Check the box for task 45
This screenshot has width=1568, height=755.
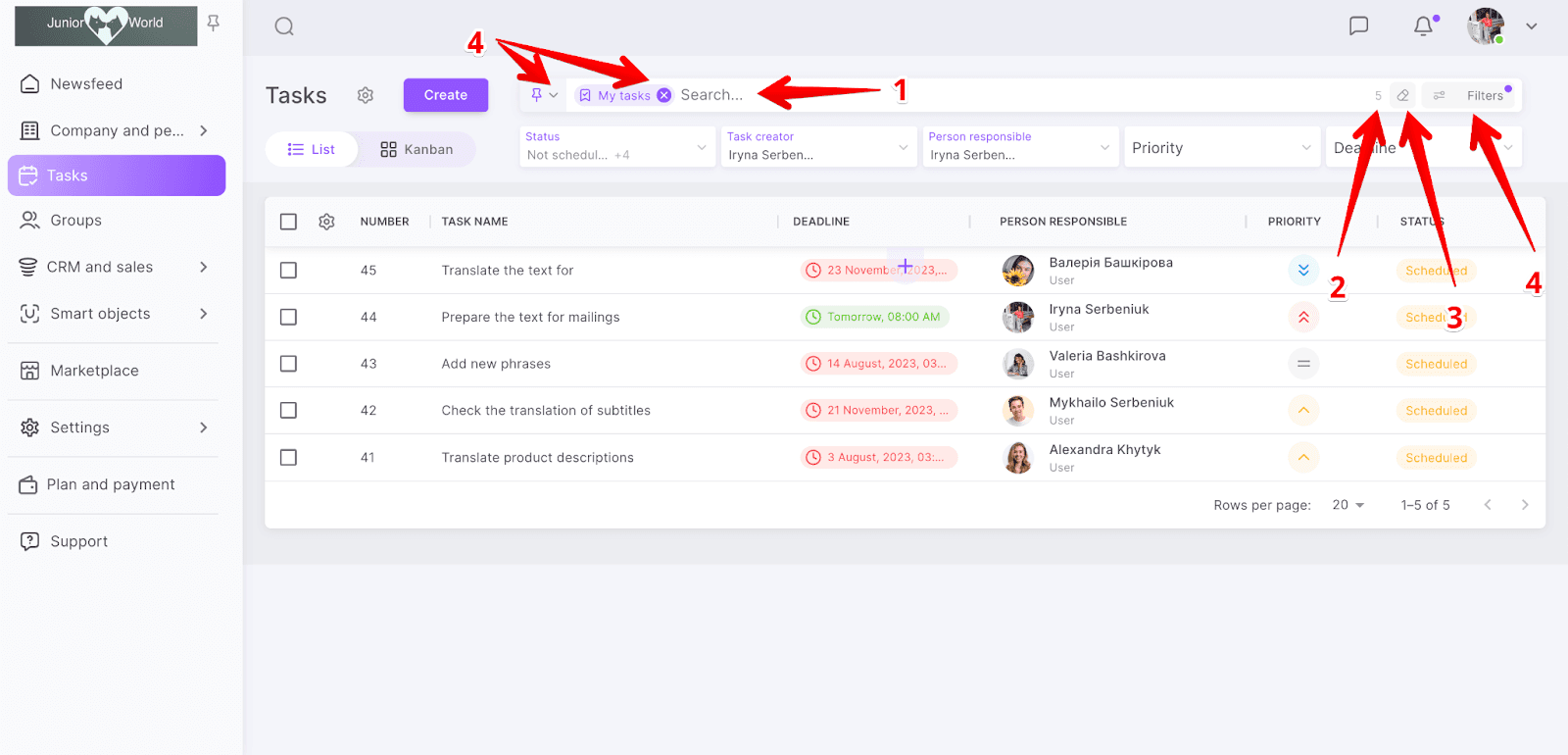tap(288, 270)
